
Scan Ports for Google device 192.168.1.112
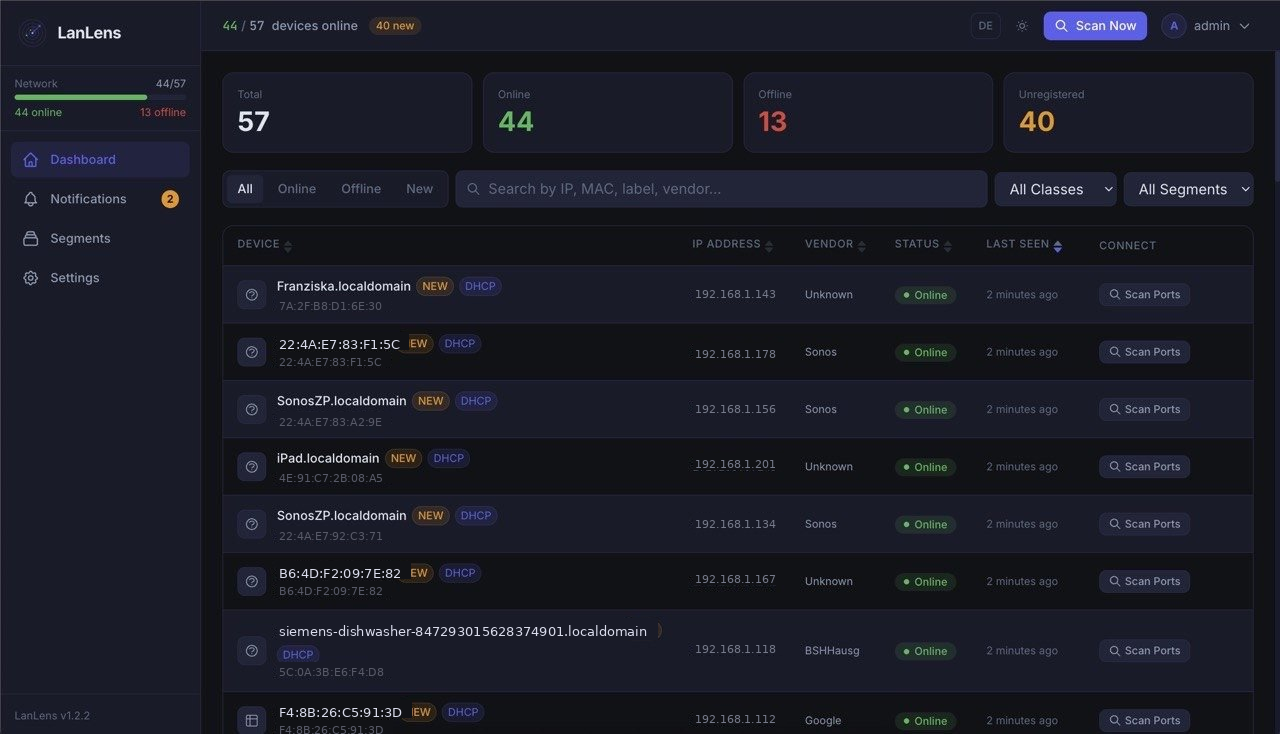pos(1144,720)
